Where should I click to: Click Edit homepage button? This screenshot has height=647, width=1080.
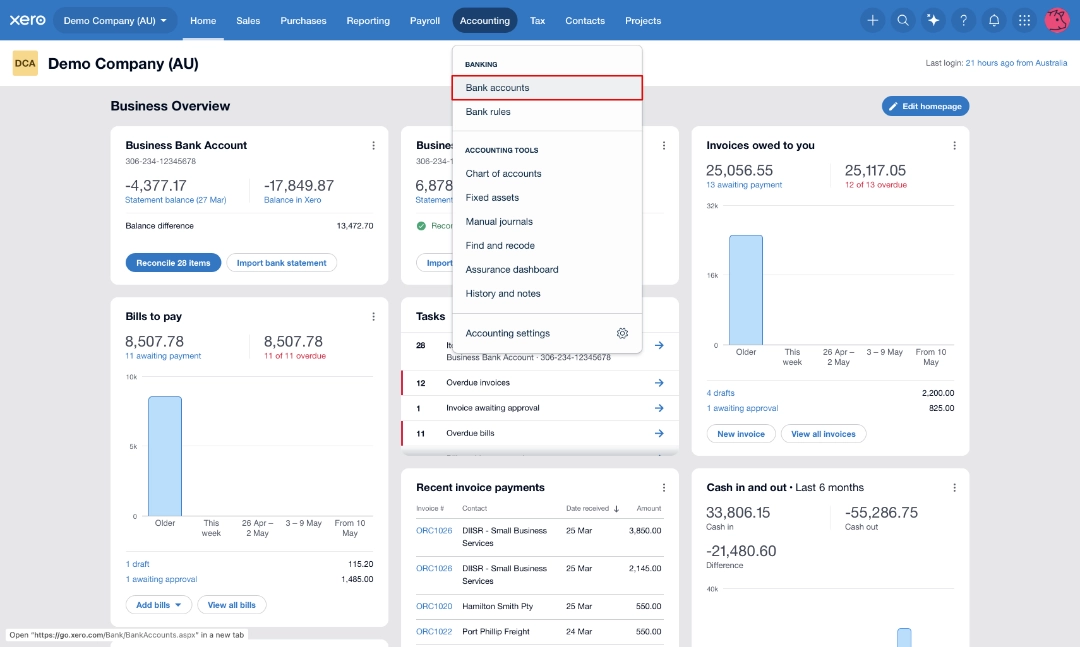point(925,106)
